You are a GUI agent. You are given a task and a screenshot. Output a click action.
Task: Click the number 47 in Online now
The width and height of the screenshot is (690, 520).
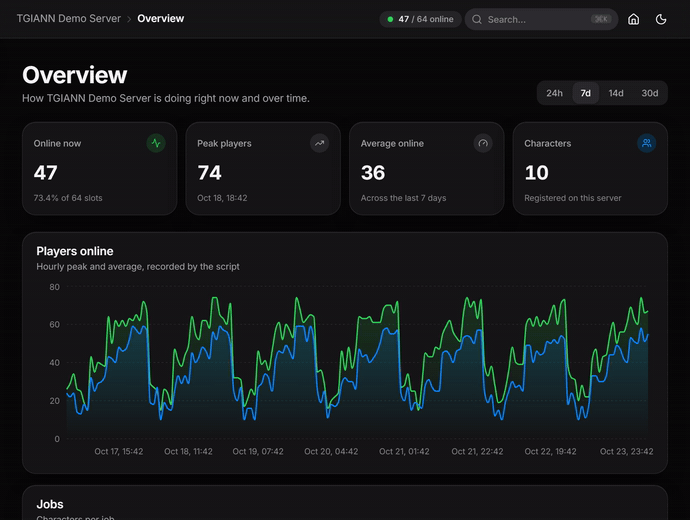point(46,173)
